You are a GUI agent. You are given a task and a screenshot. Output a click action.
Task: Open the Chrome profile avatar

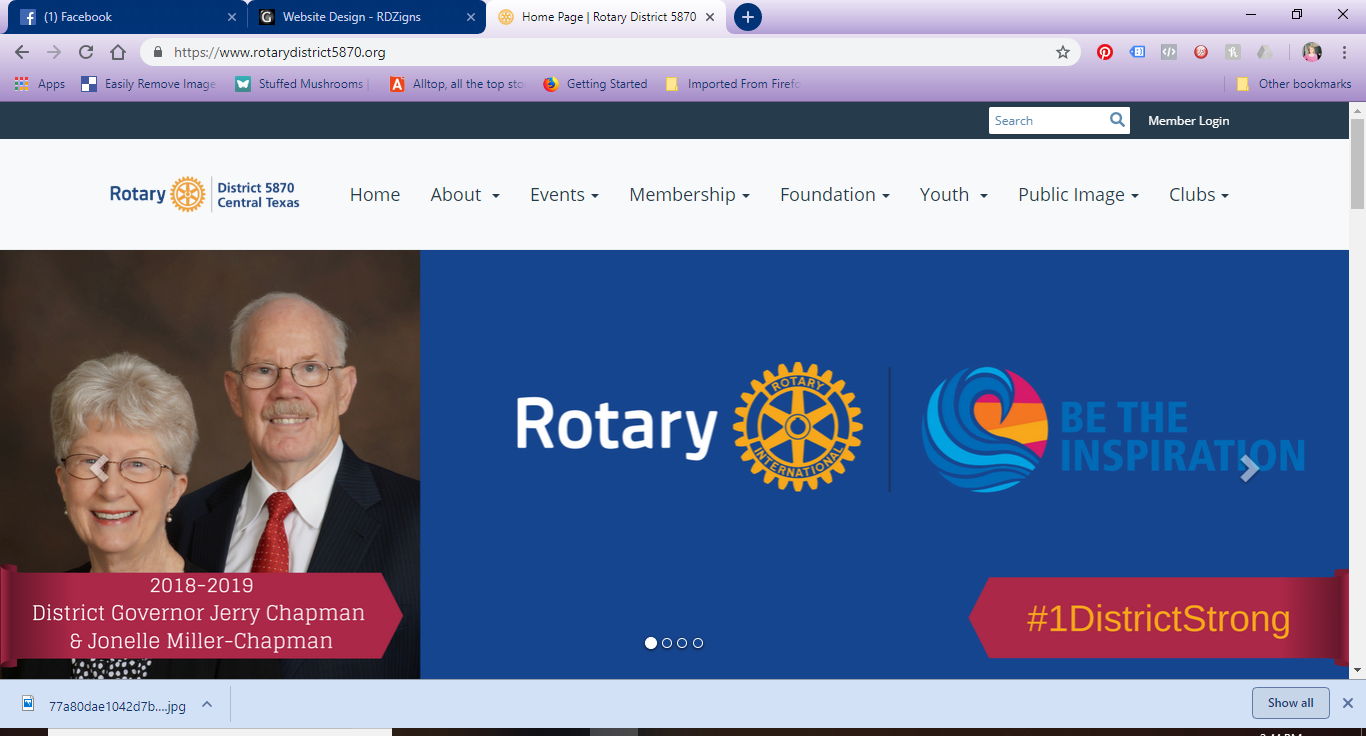point(1312,52)
